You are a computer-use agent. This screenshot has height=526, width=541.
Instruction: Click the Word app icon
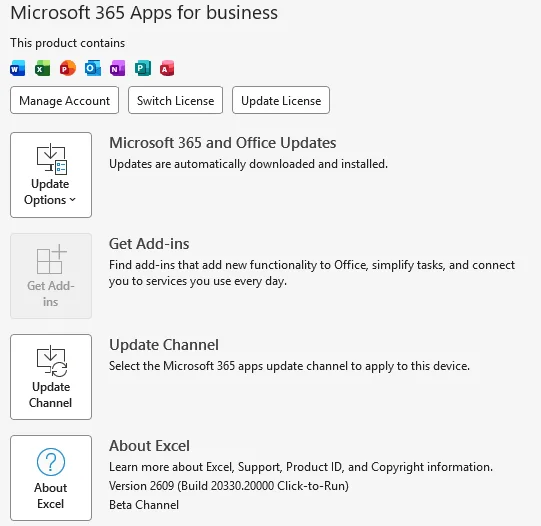pos(18,68)
